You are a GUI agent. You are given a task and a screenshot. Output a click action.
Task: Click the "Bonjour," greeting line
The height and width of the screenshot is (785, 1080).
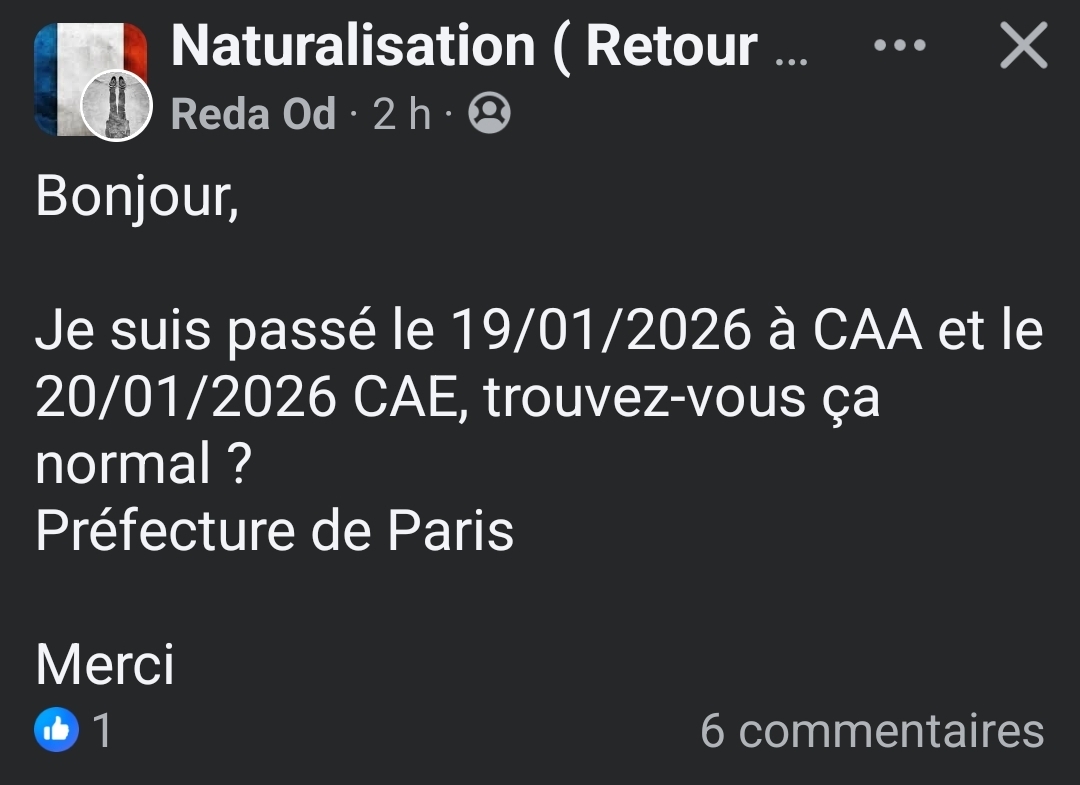tap(137, 197)
